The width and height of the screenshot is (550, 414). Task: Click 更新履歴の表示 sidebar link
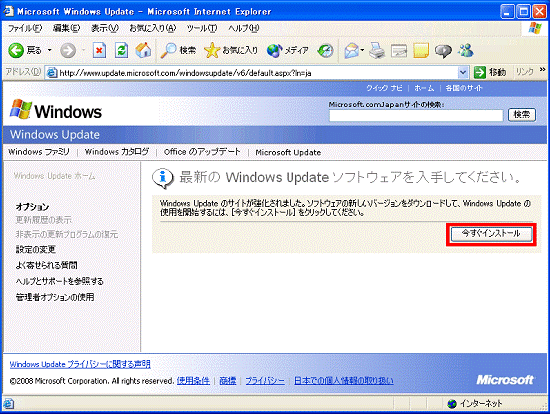click(43, 220)
